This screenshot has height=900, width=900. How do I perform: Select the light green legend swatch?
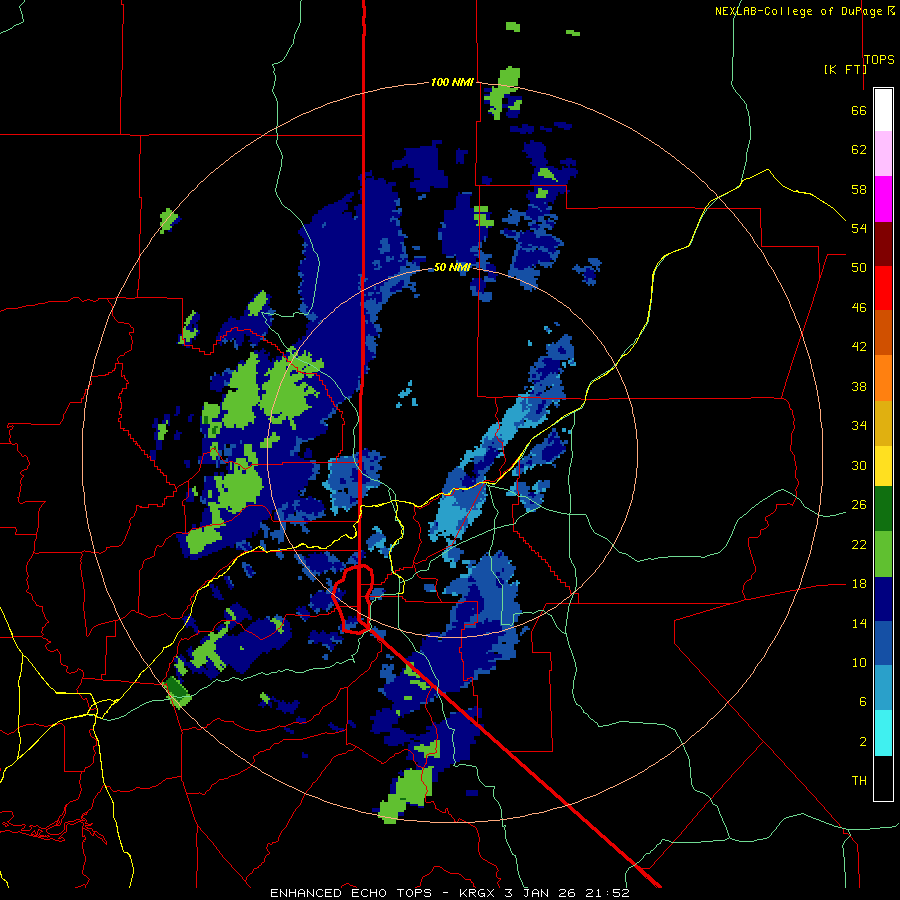[883, 554]
